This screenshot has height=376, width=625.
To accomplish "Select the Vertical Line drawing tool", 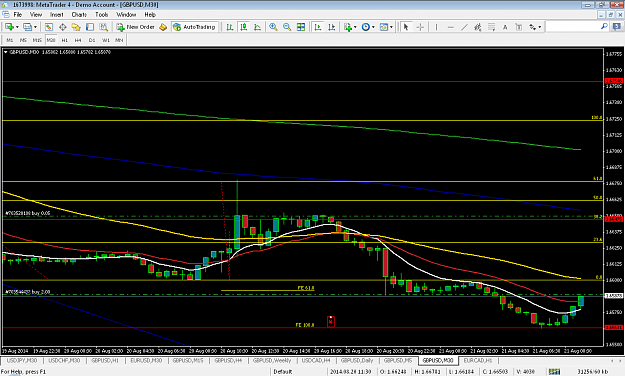I will pyautogui.click(x=436, y=27).
